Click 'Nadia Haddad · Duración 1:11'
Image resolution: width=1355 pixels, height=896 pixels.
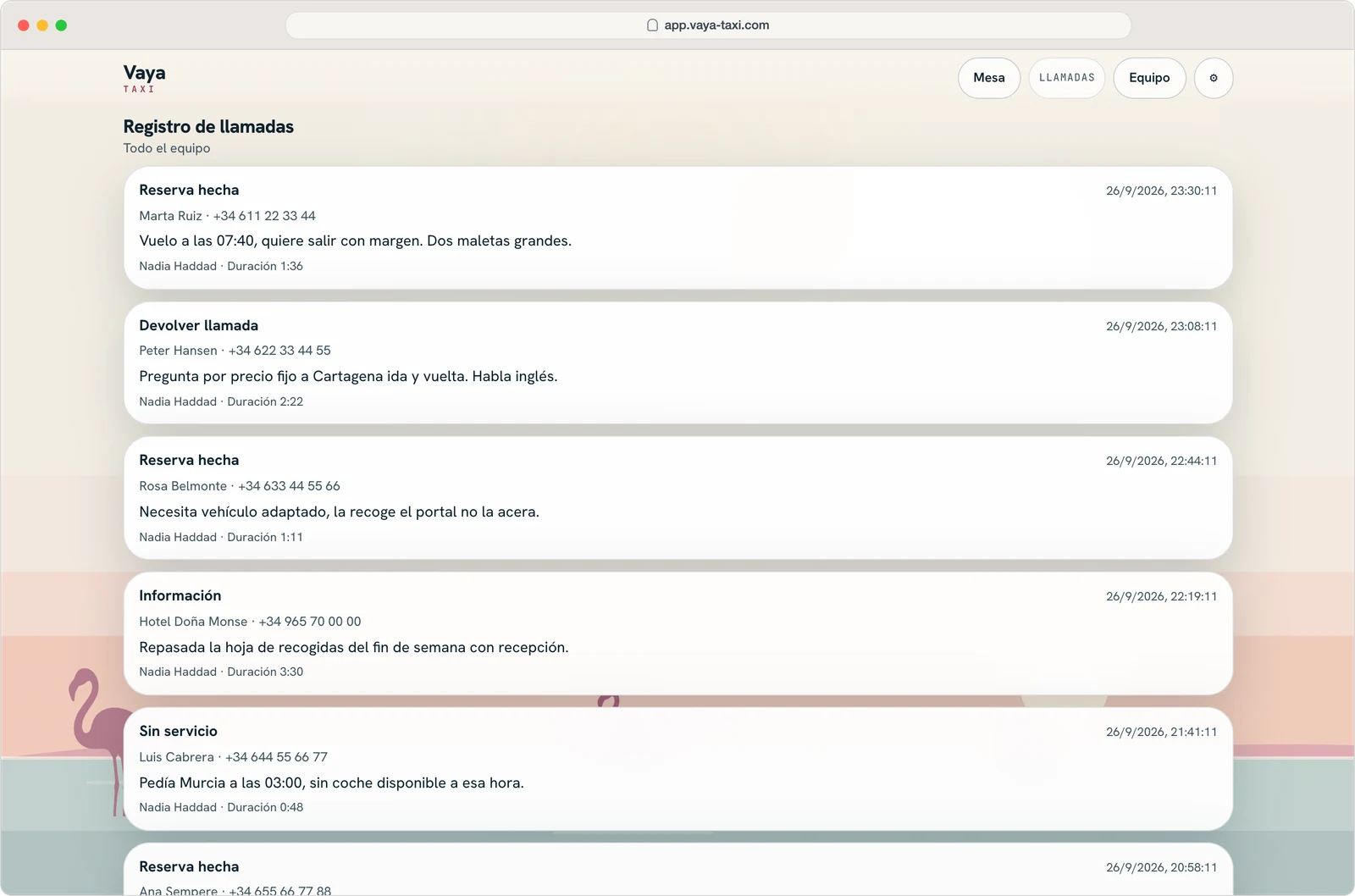[x=221, y=538]
